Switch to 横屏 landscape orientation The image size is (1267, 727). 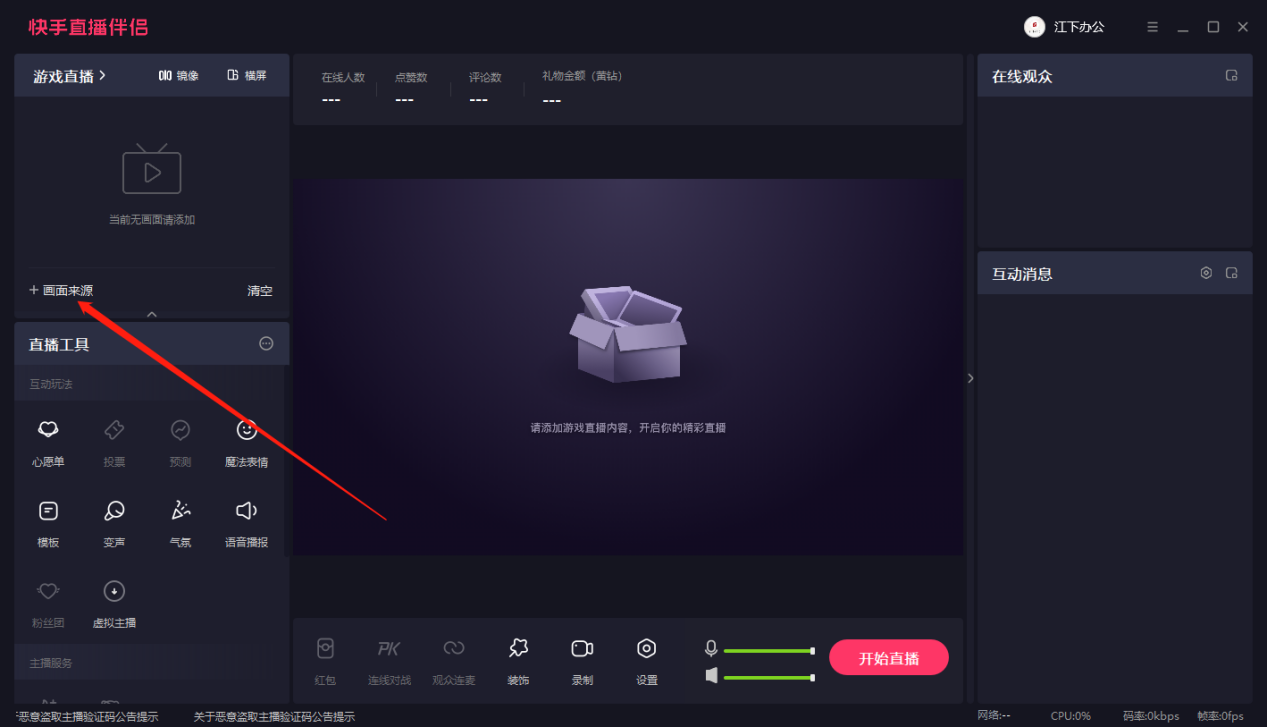247,76
